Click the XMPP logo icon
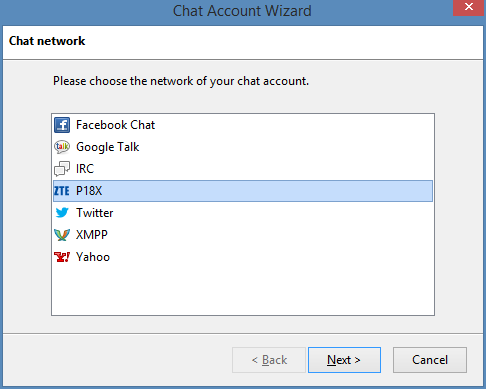Viewport: 486px width, 389px height. [x=62, y=235]
